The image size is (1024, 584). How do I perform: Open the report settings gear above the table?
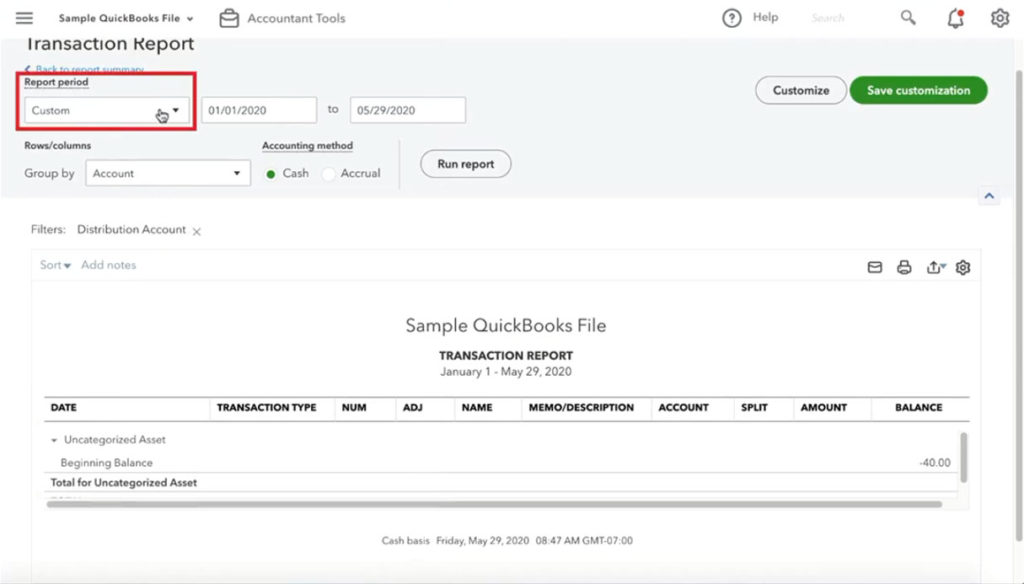coord(962,267)
